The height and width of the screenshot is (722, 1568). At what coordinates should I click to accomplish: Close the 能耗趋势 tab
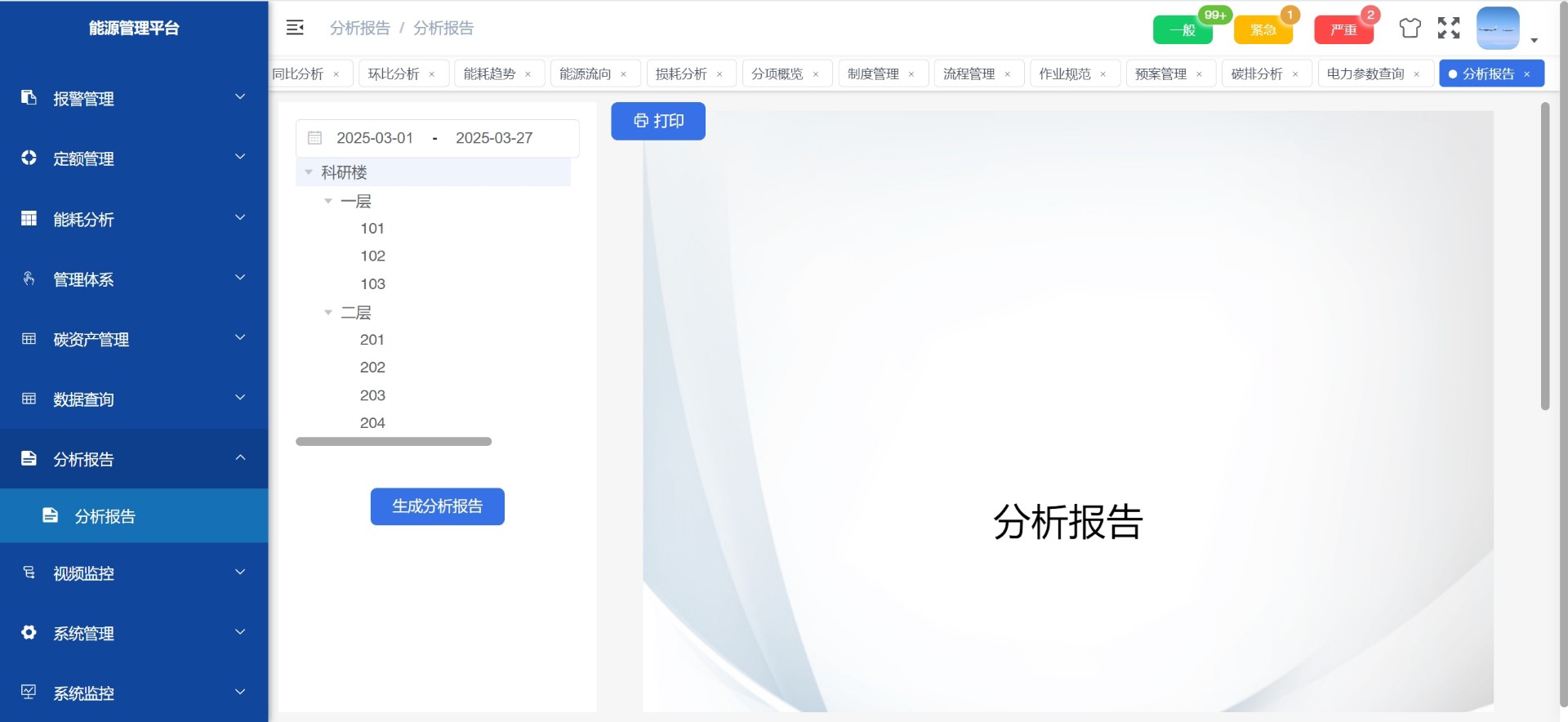(528, 74)
